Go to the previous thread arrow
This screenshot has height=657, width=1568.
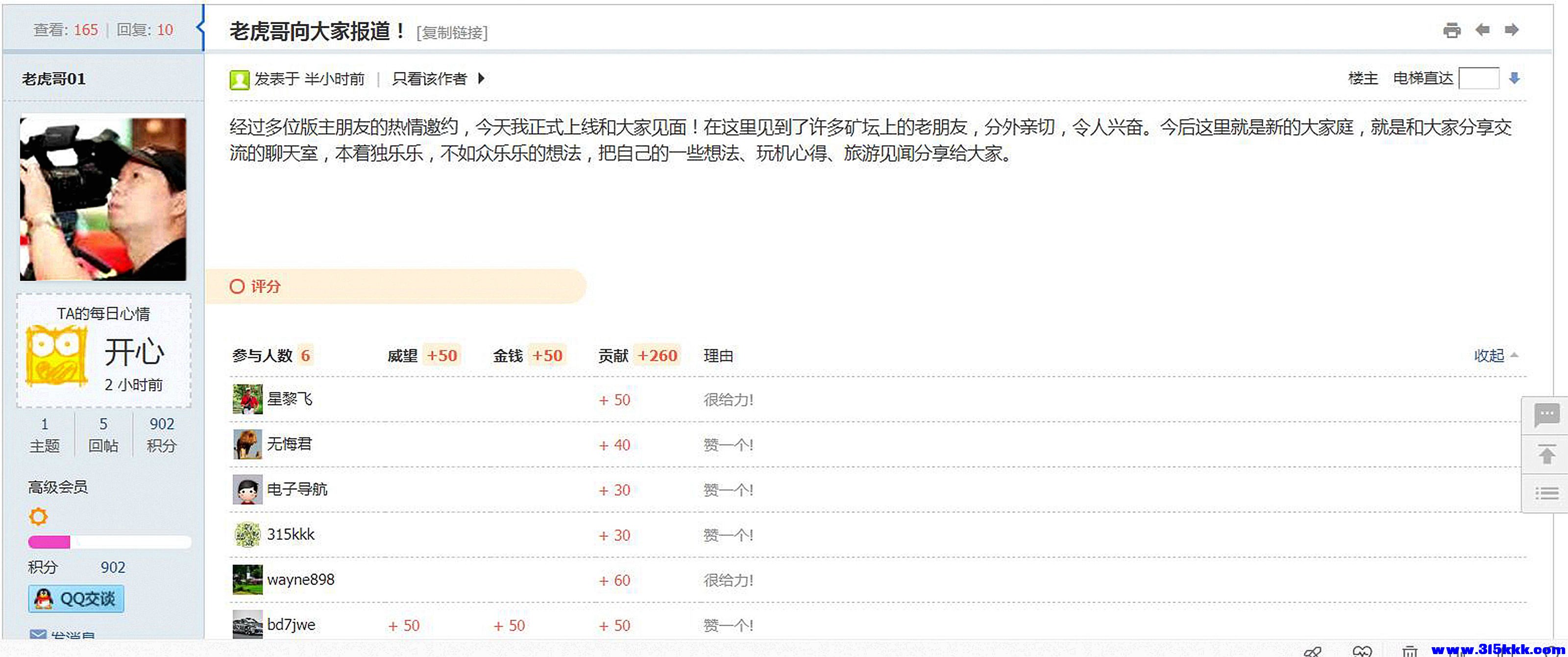[x=1483, y=29]
